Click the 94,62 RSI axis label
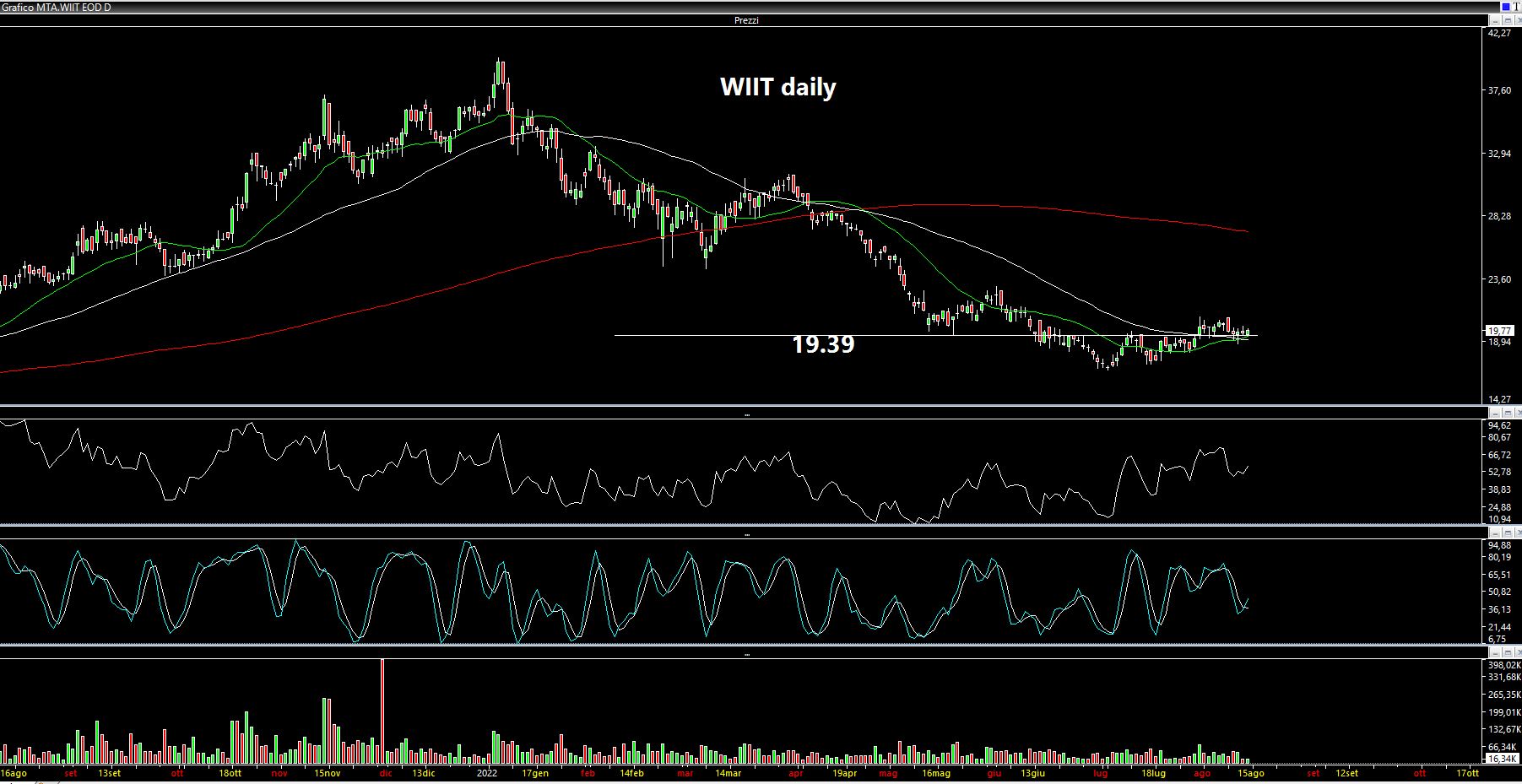This screenshot has height=784, width=1522. 1499,425
